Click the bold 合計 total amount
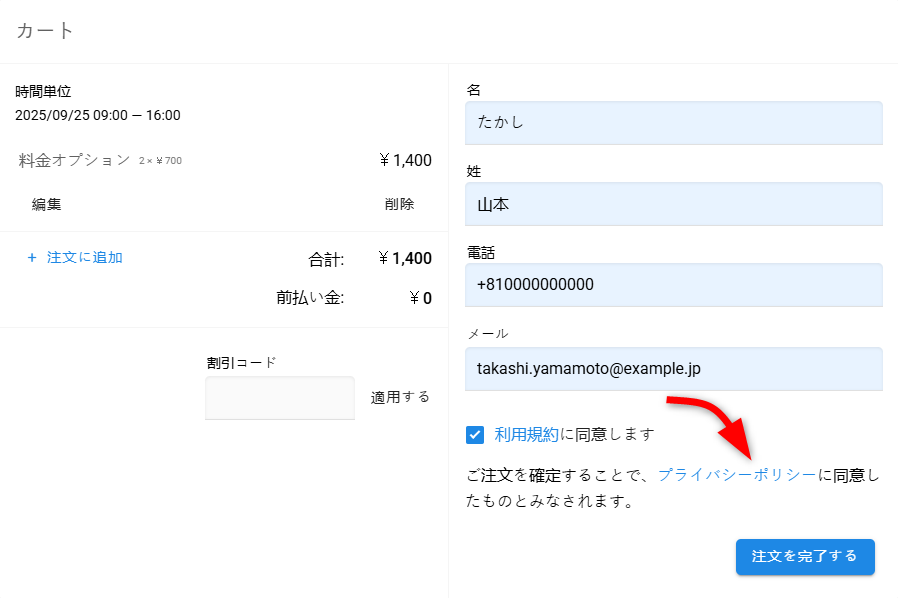The width and height of the screenshot is (898, 598). pos(405,259)
